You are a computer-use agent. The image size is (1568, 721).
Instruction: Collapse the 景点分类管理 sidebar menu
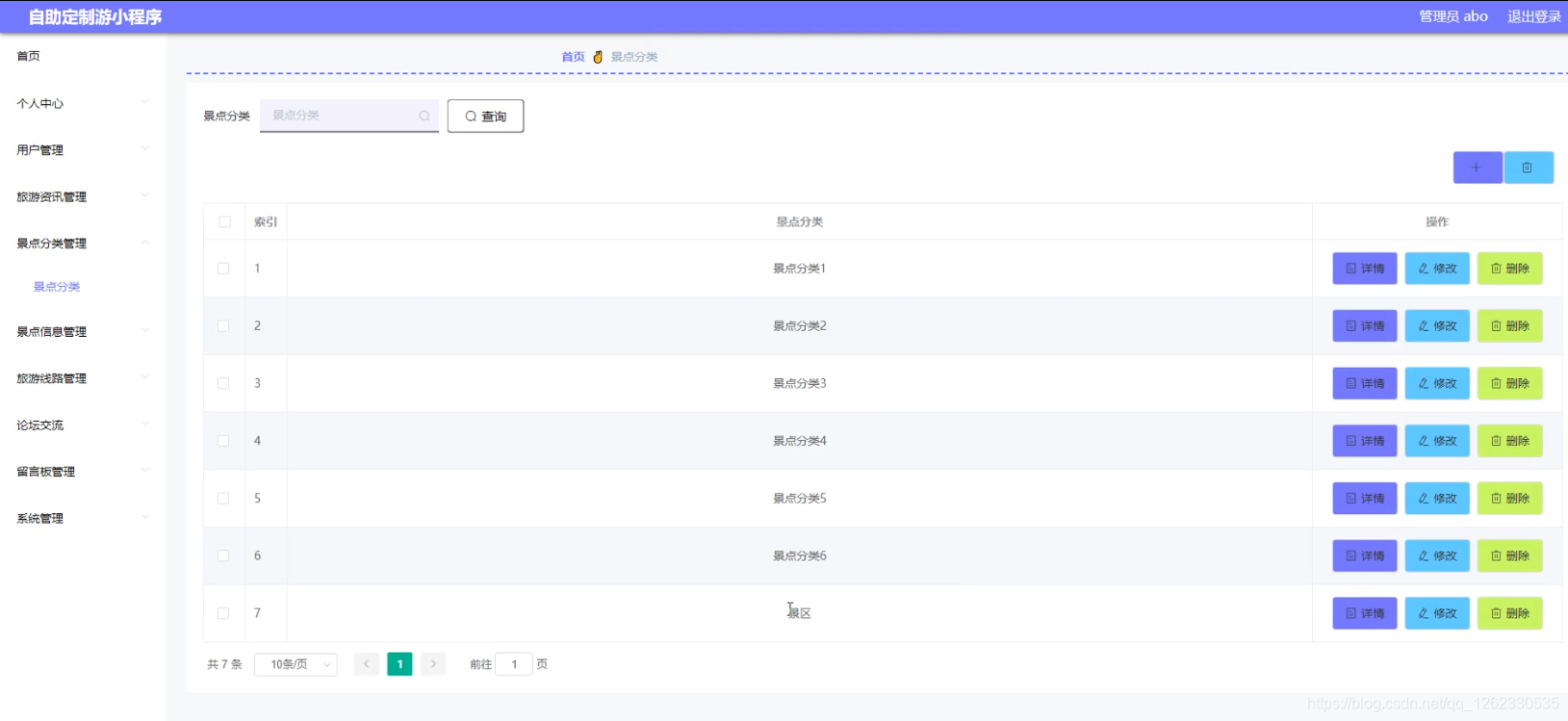pos(83,244)
